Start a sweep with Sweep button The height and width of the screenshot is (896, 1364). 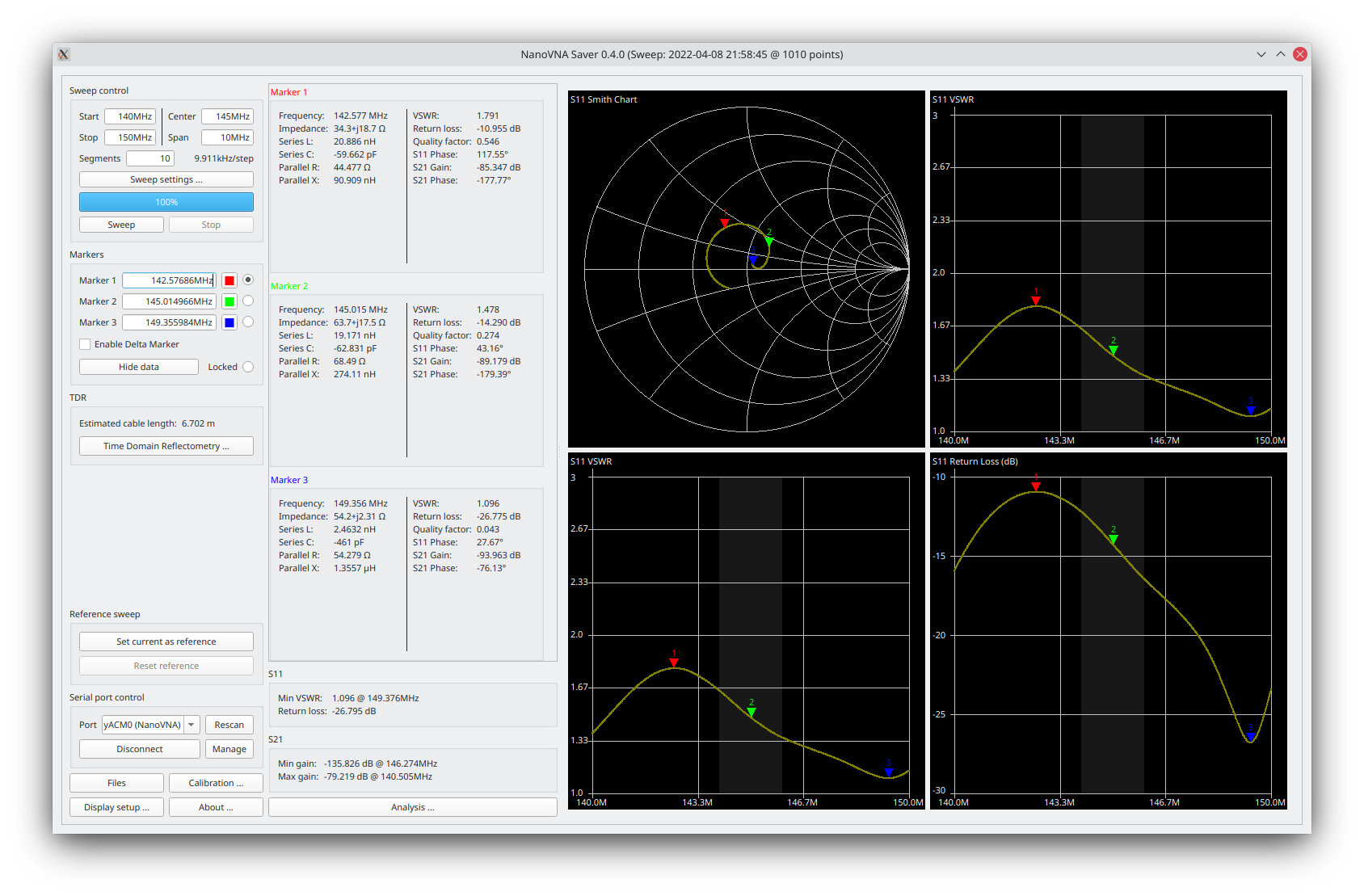point(121,225)
